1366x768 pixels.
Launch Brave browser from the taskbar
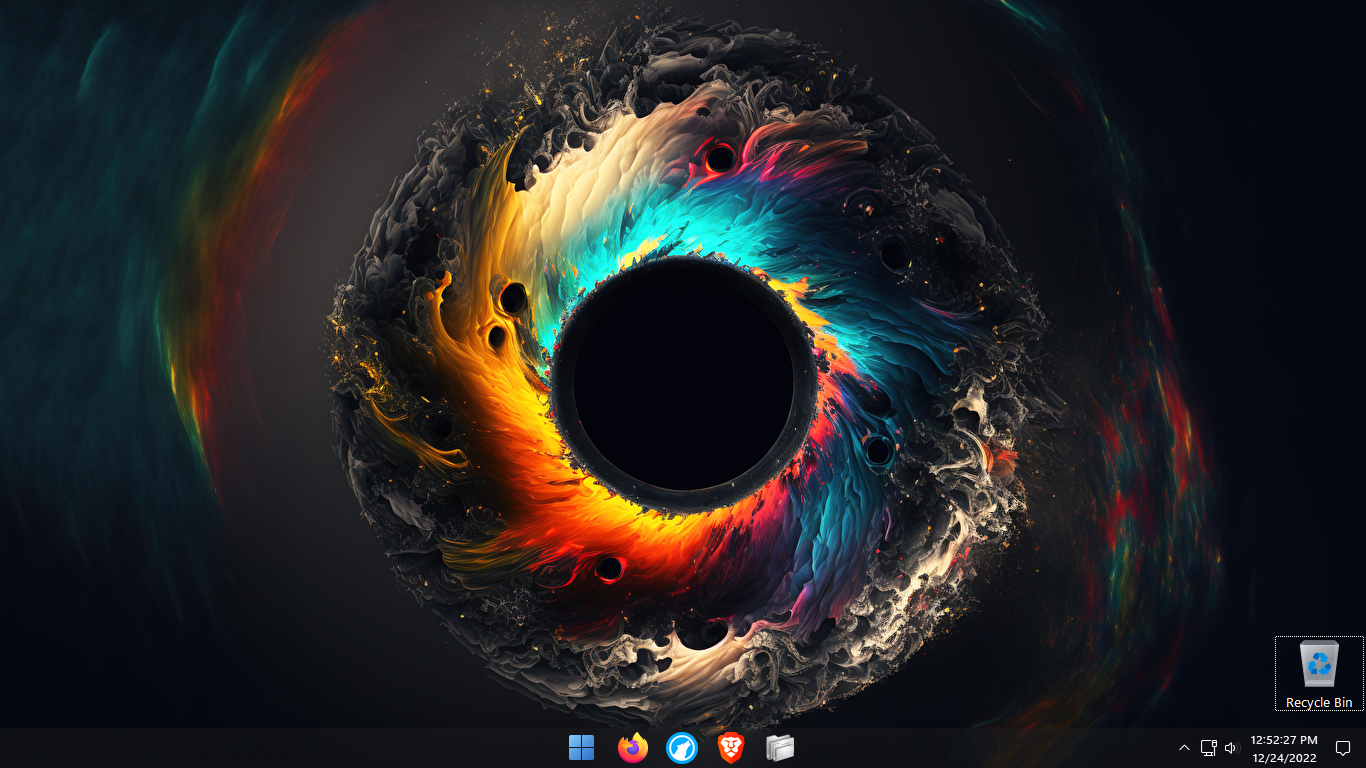coord(731,747)
